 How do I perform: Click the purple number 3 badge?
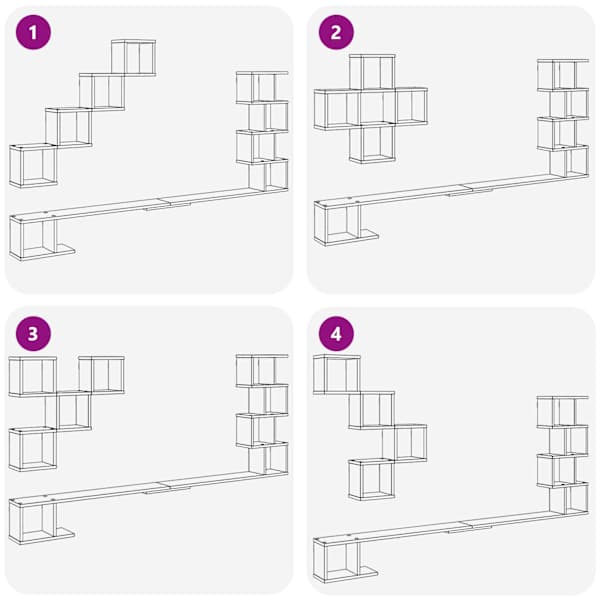click(x=33, y=334)
